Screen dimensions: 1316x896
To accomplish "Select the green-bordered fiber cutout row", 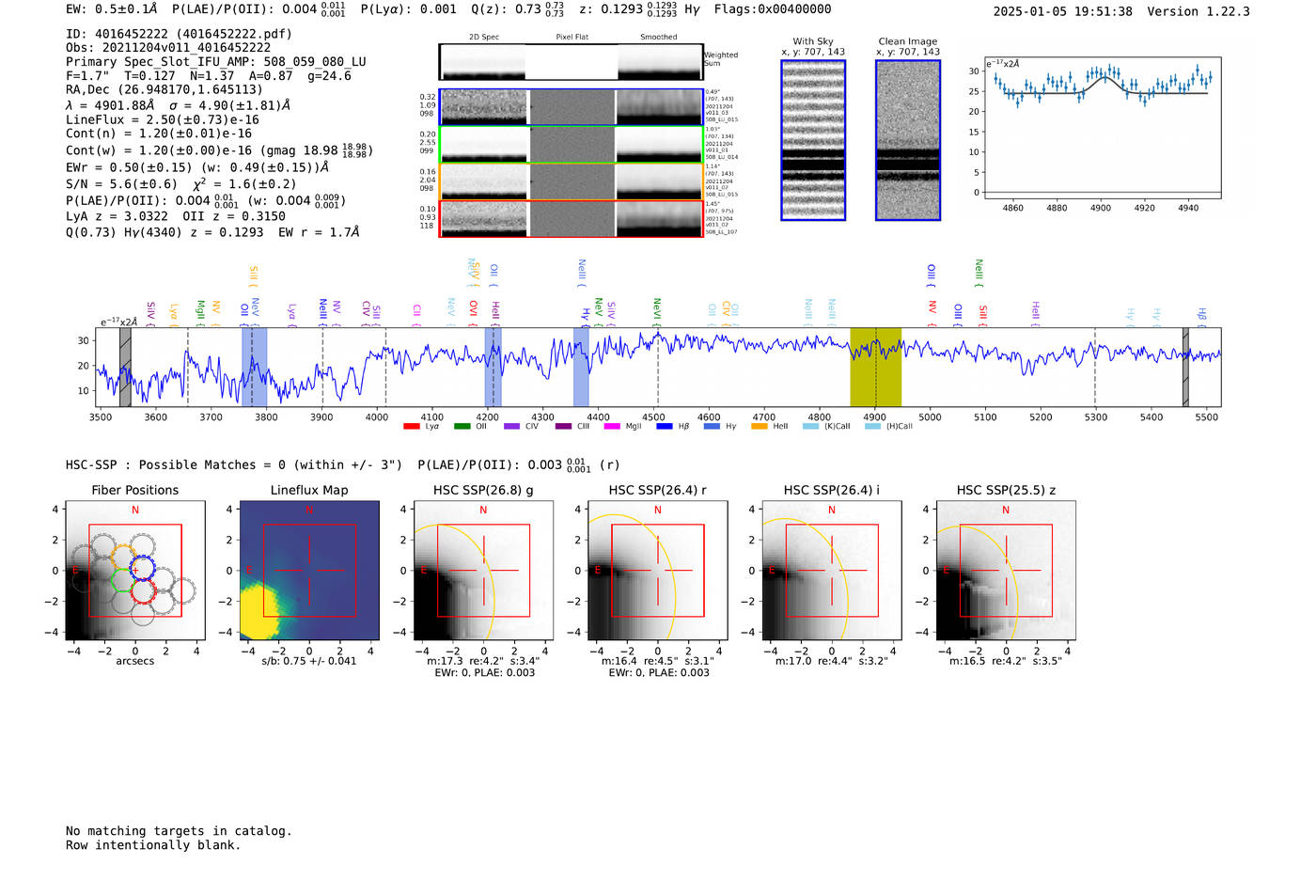I will [571, 145].
